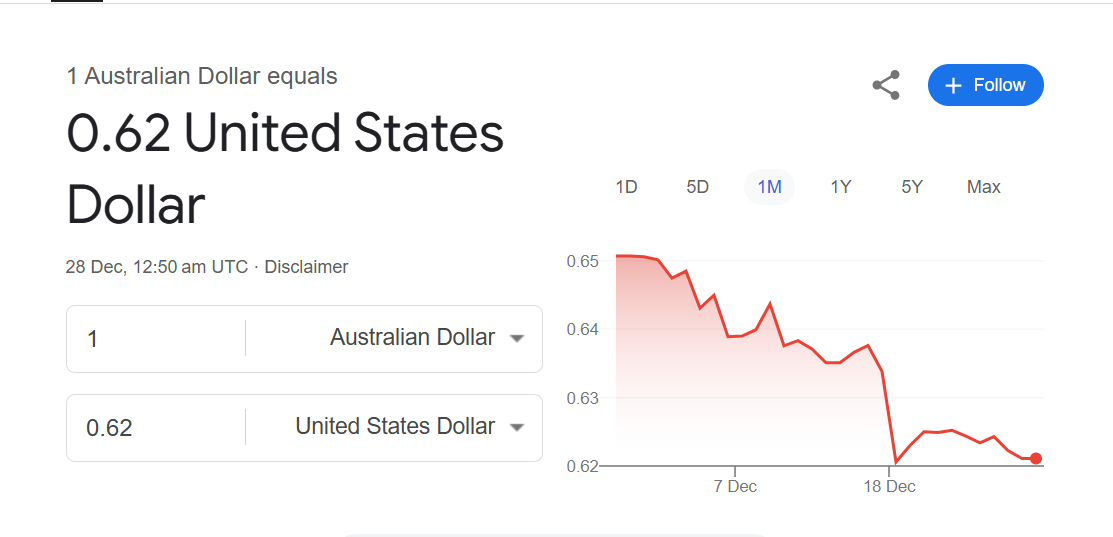Follow this currency pair
The image size is (1113, 537).
click(986, 85)
